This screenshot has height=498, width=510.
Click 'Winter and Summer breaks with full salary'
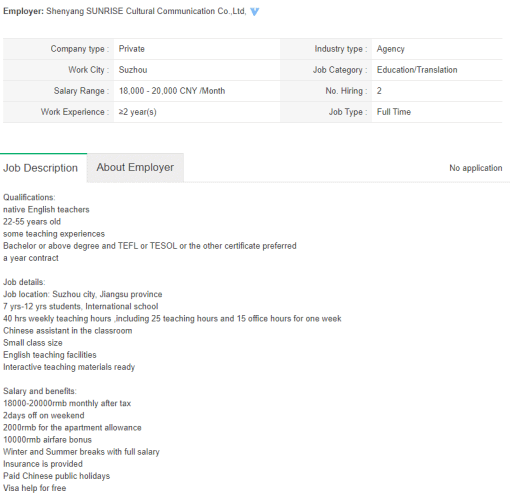point(81,452)
